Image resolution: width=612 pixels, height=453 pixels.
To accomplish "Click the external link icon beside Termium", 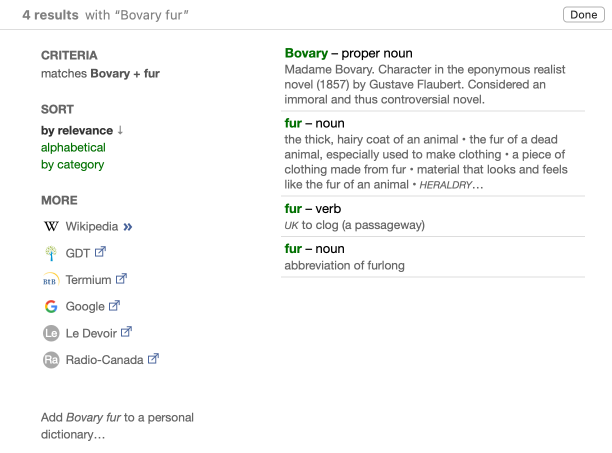I will (x=121, y=279).
